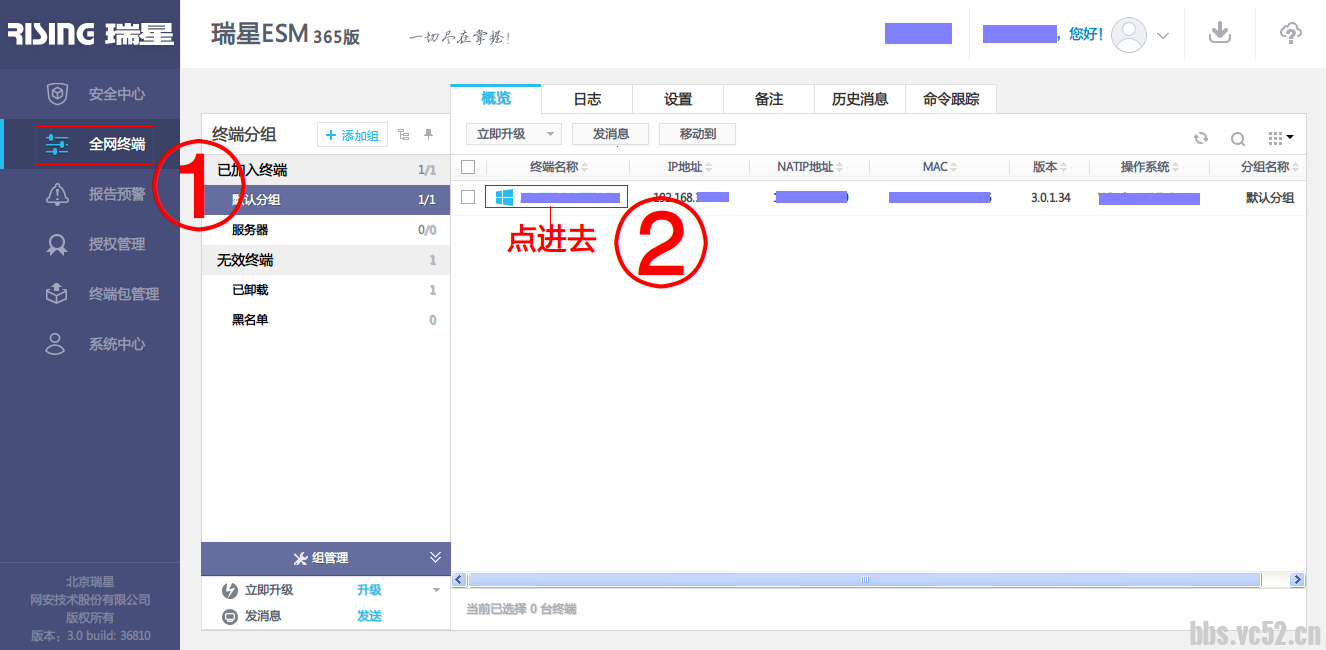Click the 默认分组 cell in terminal row
This screenshot has width=1326, height=650.
pos(1270,198)
